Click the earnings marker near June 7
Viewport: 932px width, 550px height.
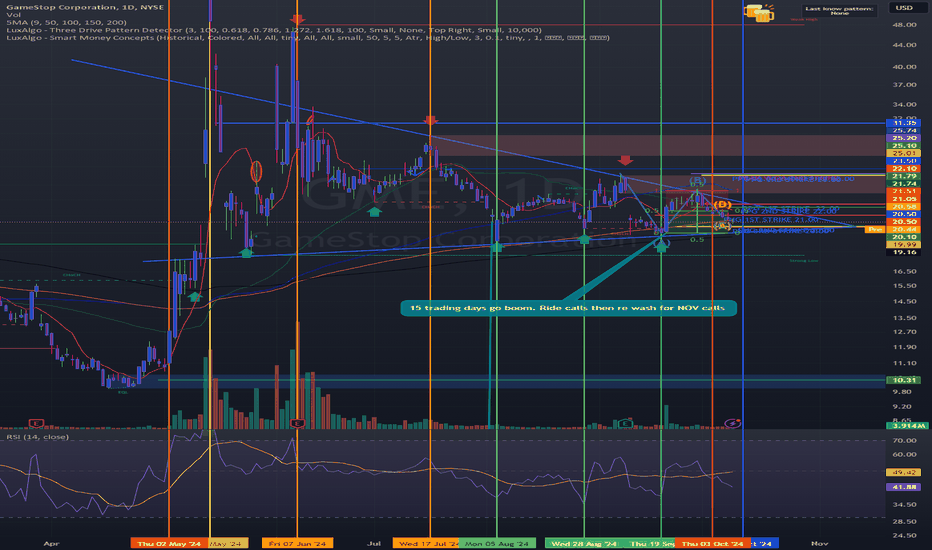coord(298,424)
